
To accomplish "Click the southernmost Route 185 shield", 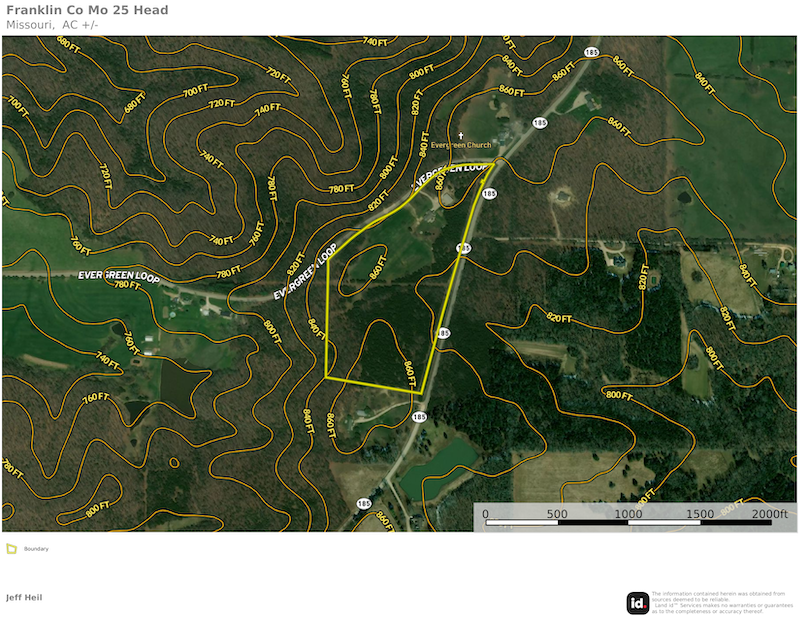I will (364, 503).
